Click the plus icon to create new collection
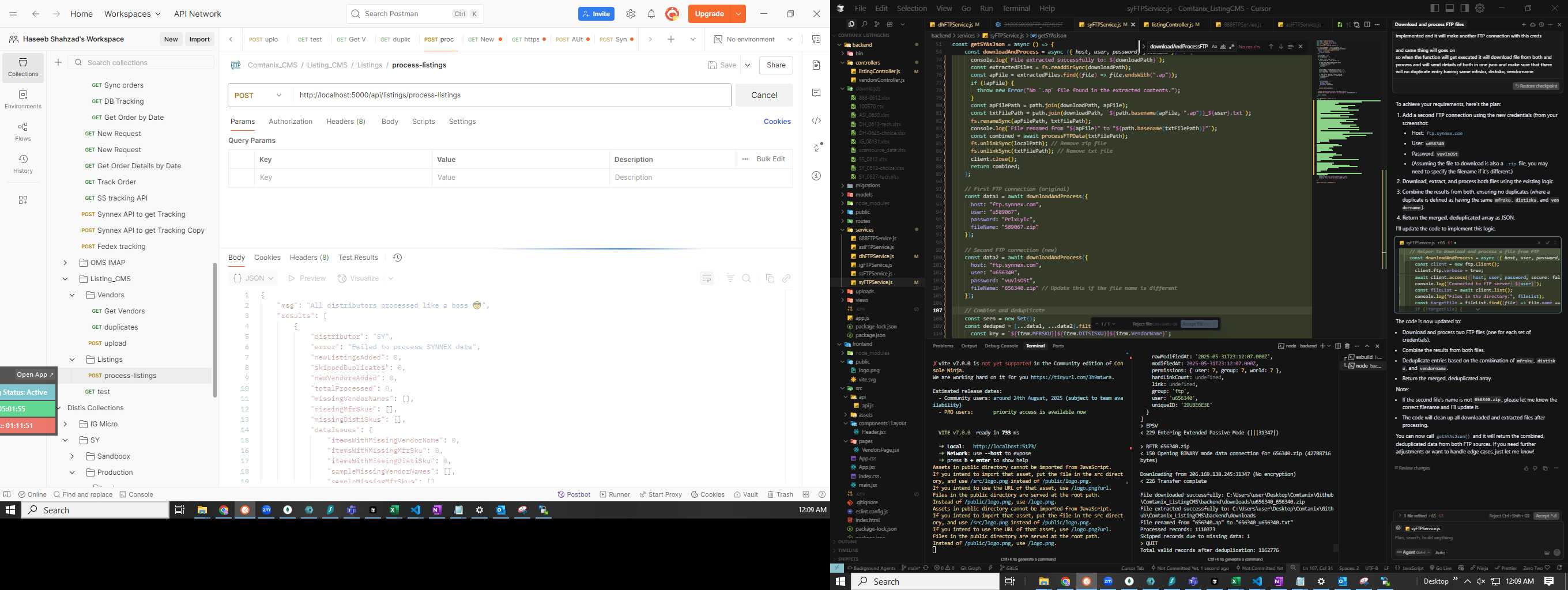The width and height of the screenshot is (1568, 590). (58, 62)
